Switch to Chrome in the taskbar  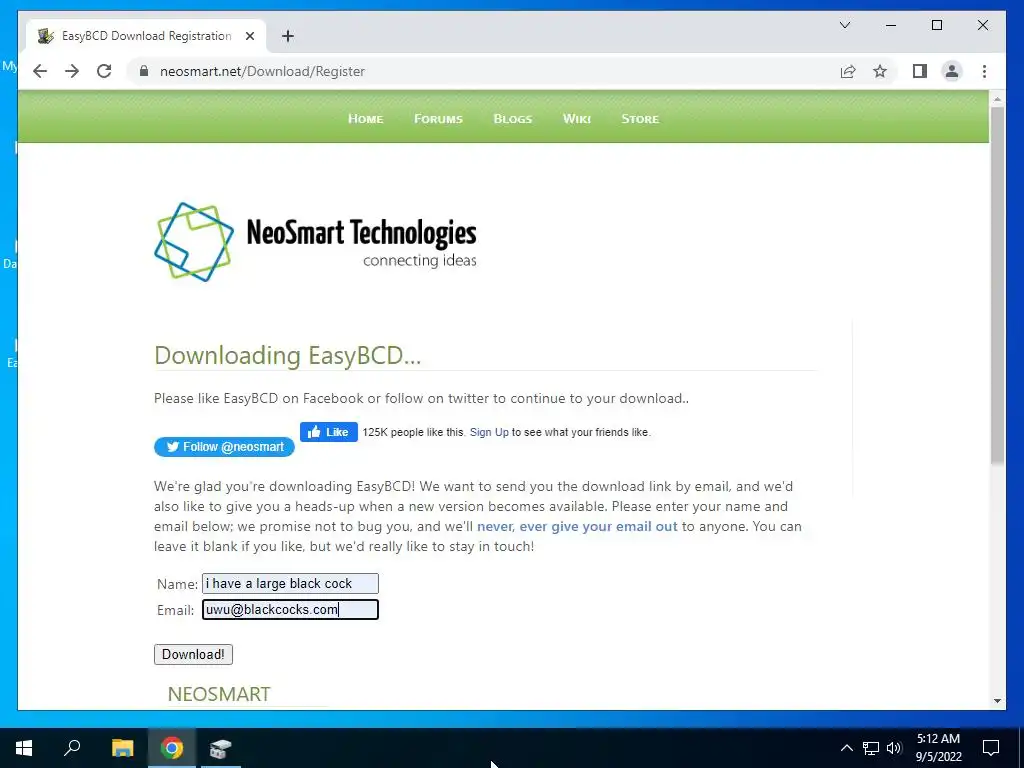click(172, 748)
